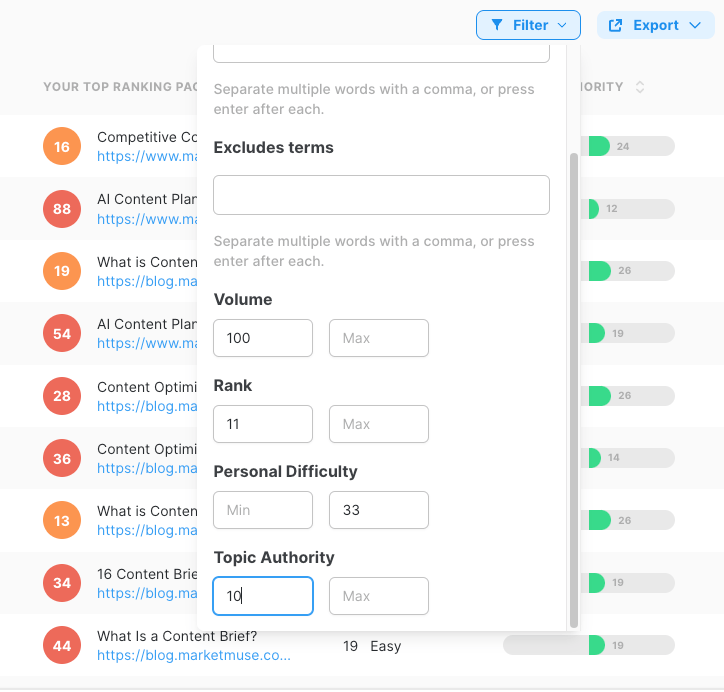Image resolution: width=724 pixels, height=692 pixels.
Task: Click the funnel icon in Filter button
Action: coord(497,25)
